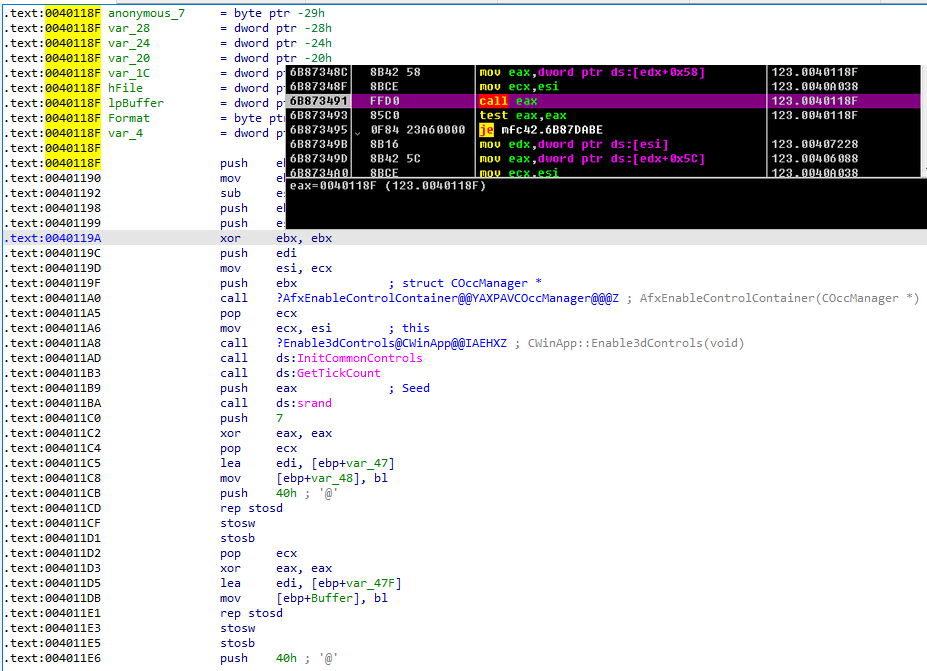Viewport: 927px width, 671px height.
Task: Click the Buffer operand in mov instruction
Action: 332,598
